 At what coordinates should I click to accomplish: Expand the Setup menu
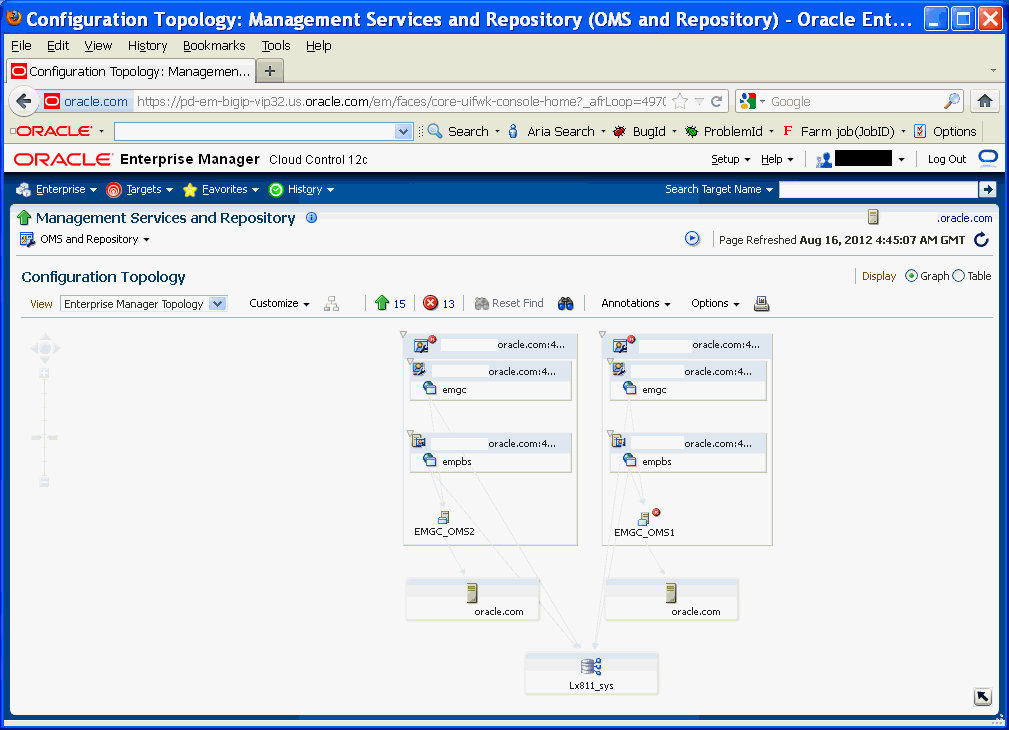point(730,159)
